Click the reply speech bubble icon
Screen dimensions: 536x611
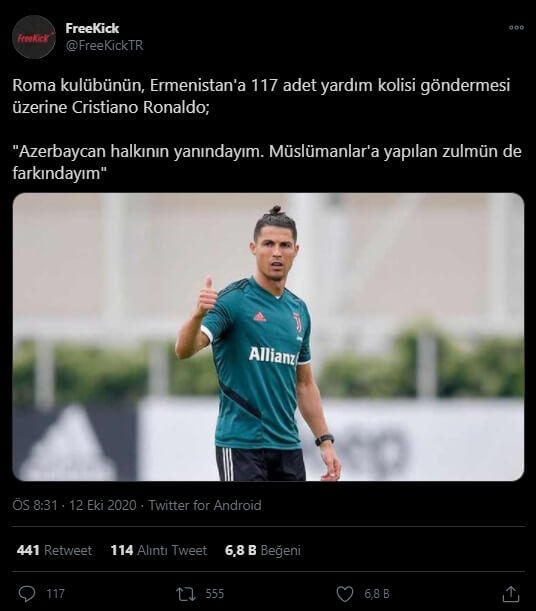27,594
